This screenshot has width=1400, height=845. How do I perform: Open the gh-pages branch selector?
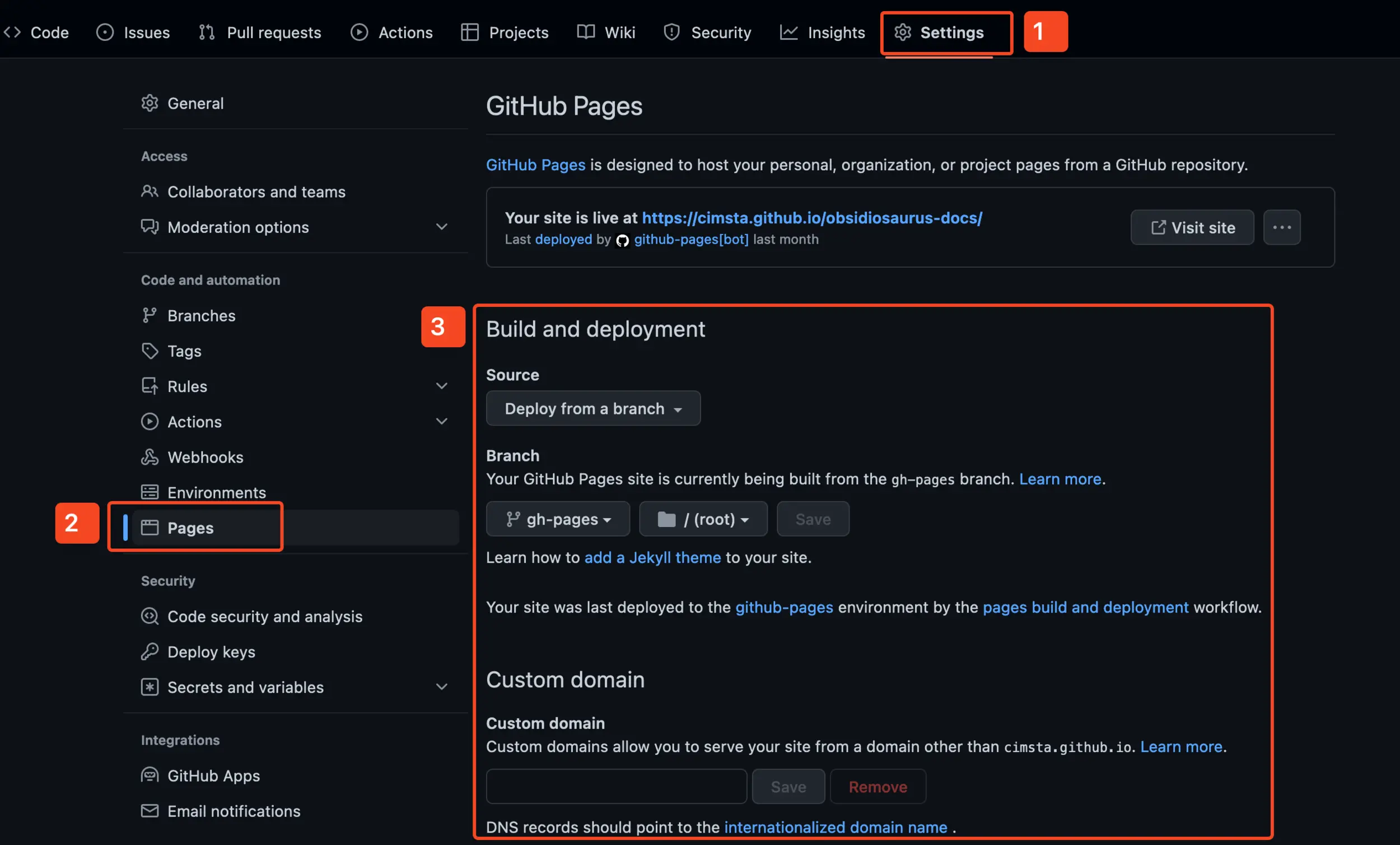click(557, 519)
